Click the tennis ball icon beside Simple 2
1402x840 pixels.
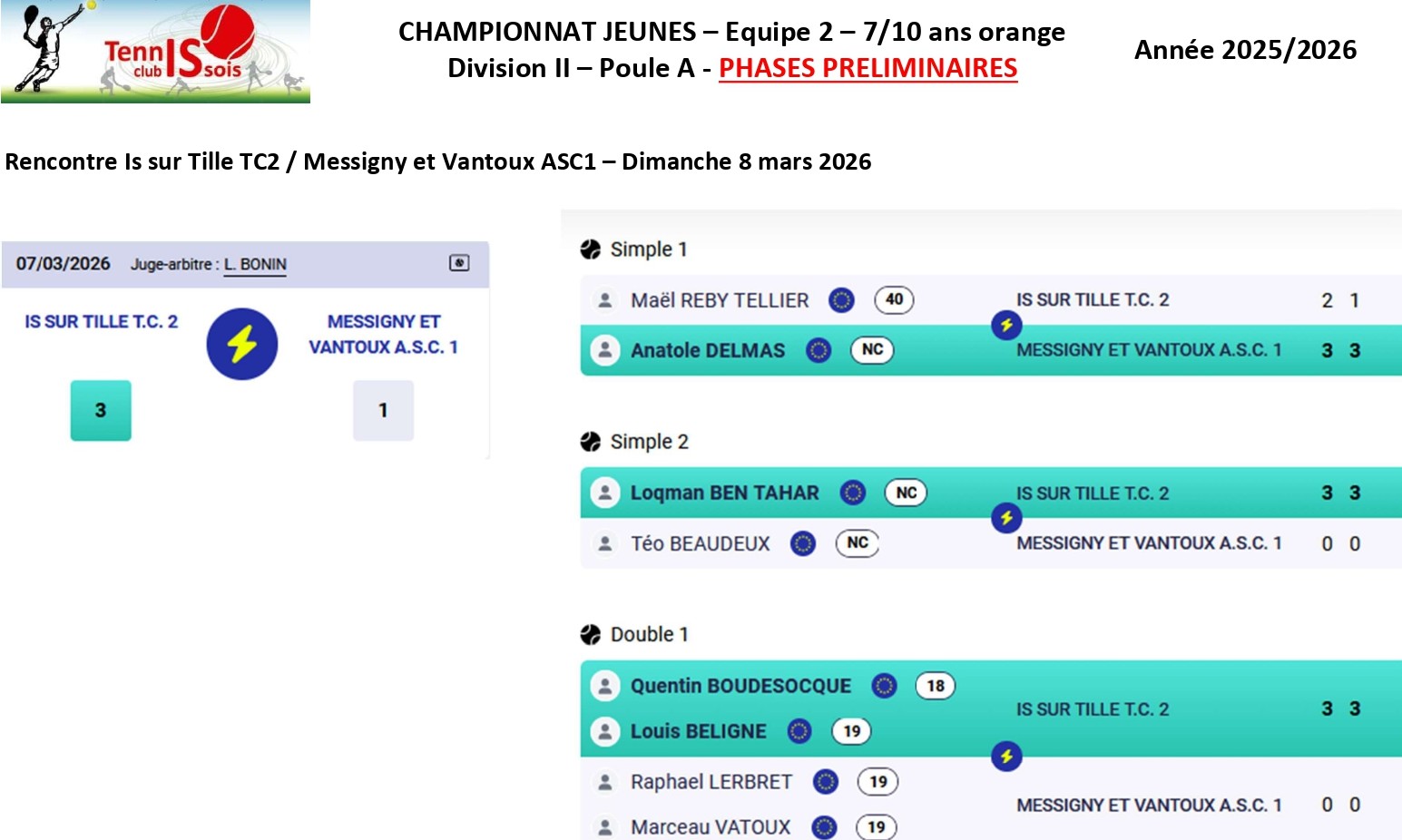[591, 442]
